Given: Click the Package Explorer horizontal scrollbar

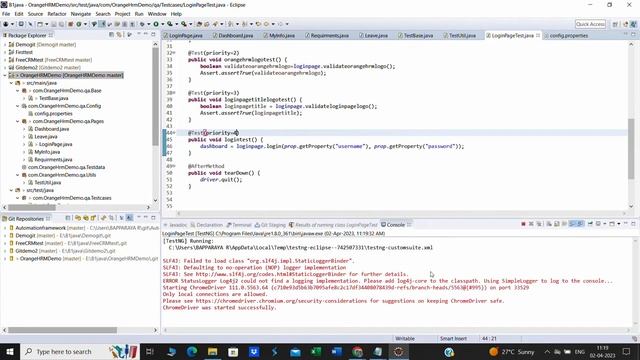Looking at the screenshot, I should 32,207.
